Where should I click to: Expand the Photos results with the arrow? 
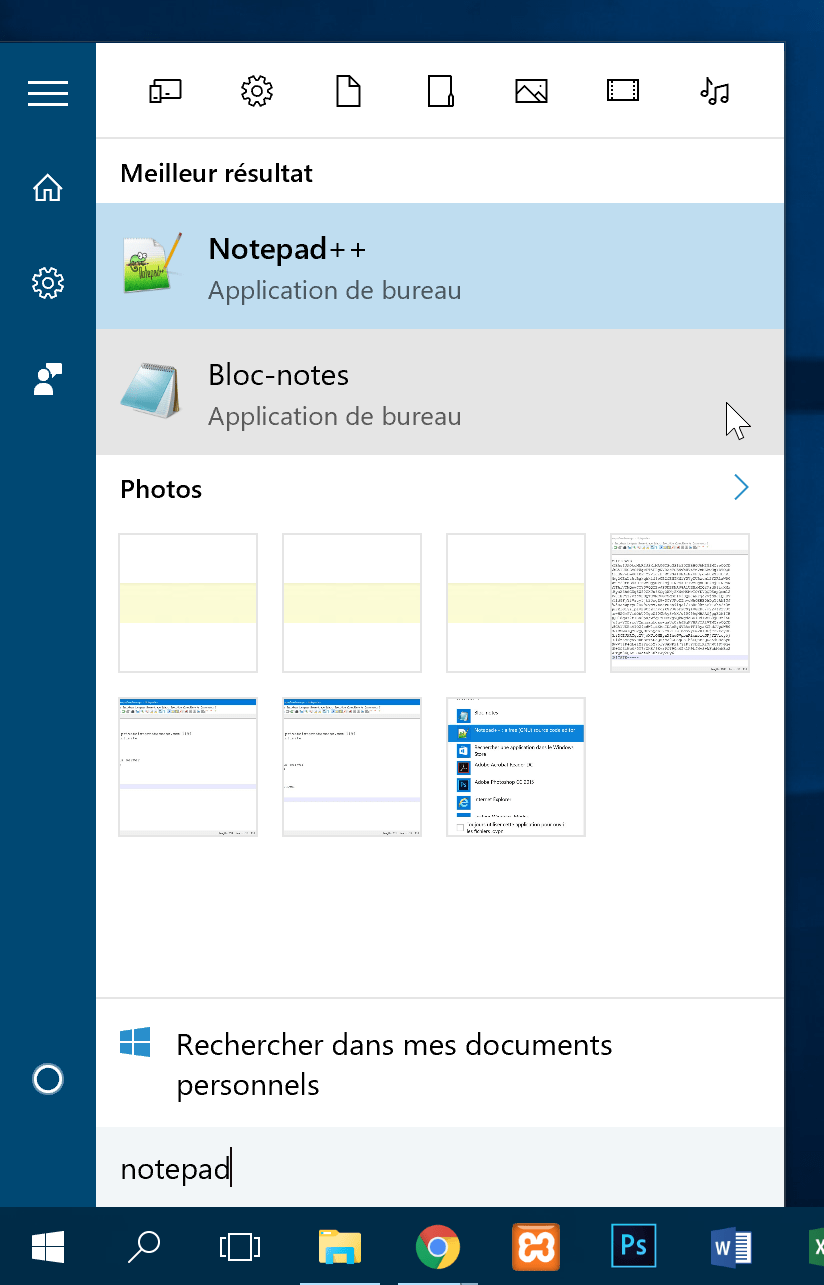pos(741,488)
